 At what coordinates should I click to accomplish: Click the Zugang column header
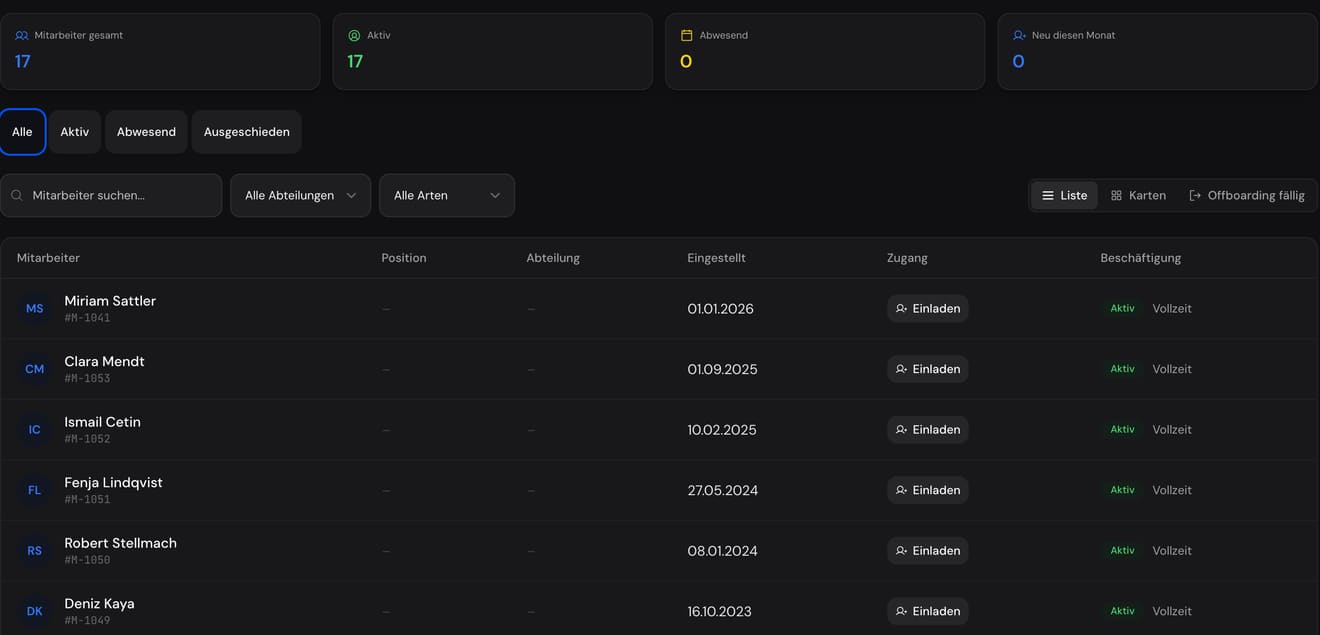[907, 258]
